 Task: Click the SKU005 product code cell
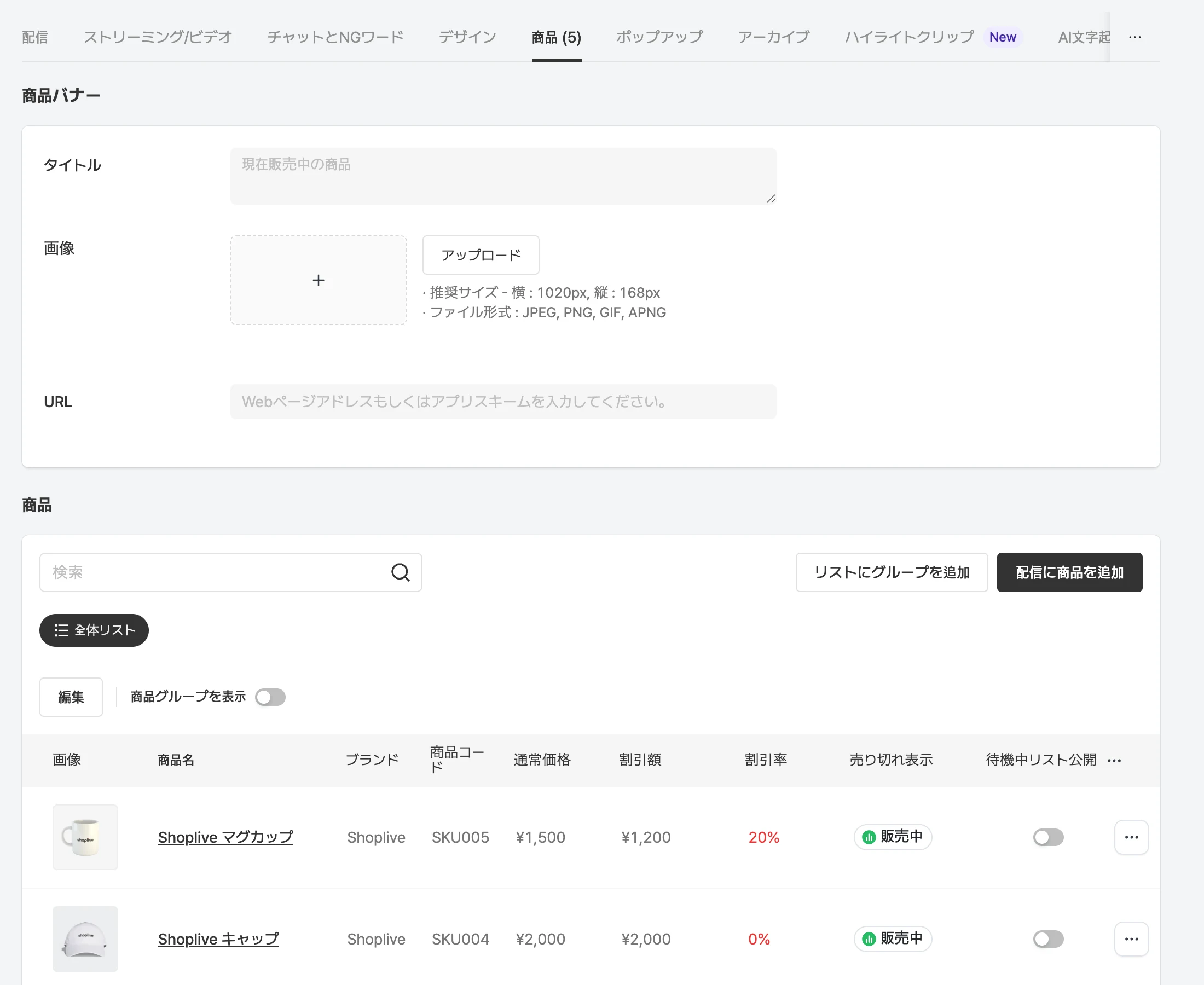click(460, 837)
